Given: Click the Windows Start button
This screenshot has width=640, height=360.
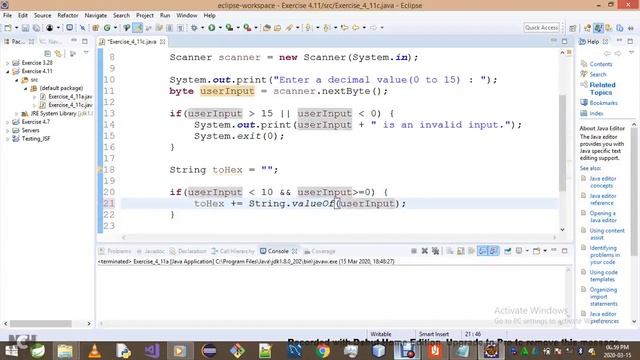Looking at the screenshot, I should (11, 351).
